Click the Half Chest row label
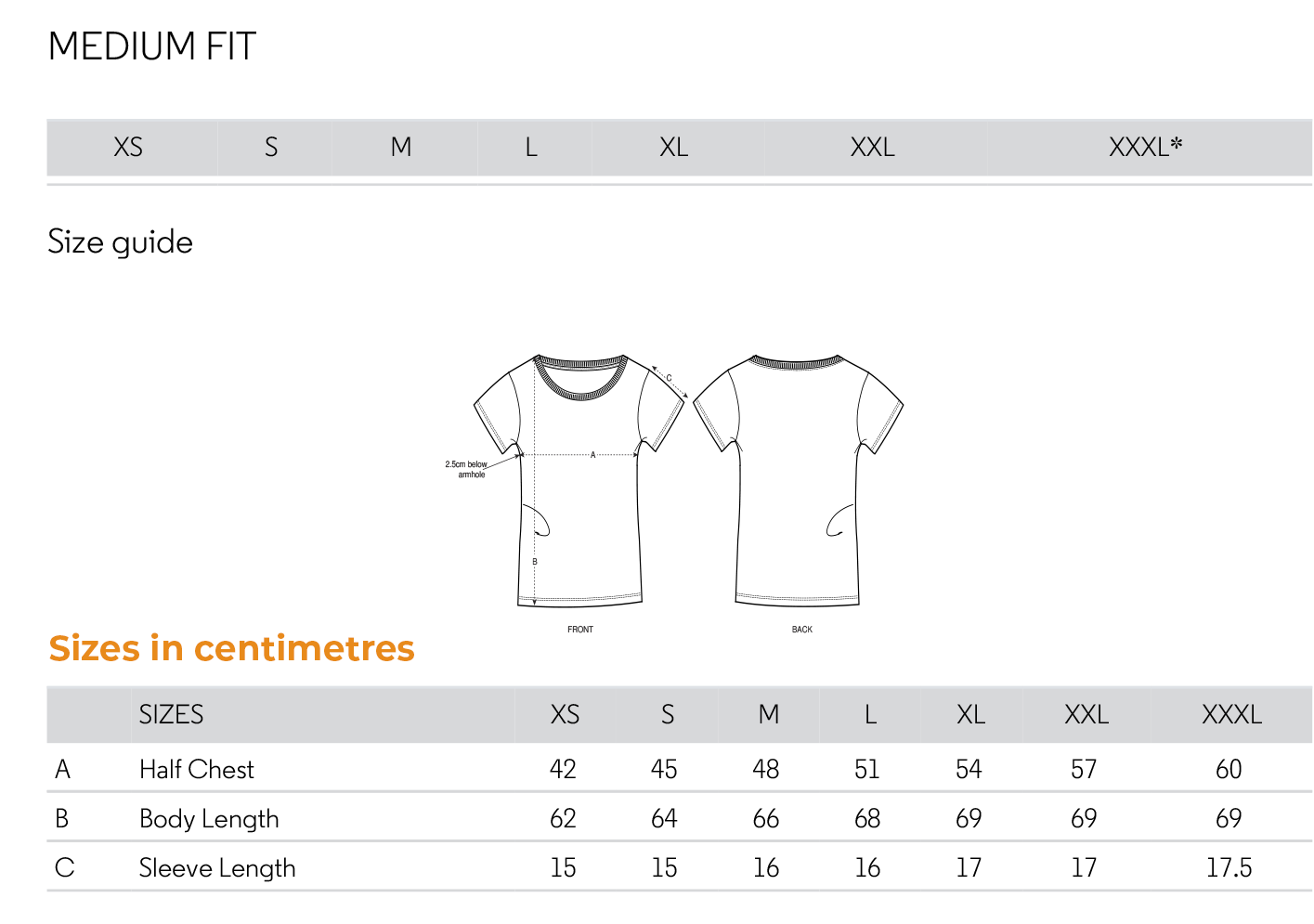 tap(197, 769)
